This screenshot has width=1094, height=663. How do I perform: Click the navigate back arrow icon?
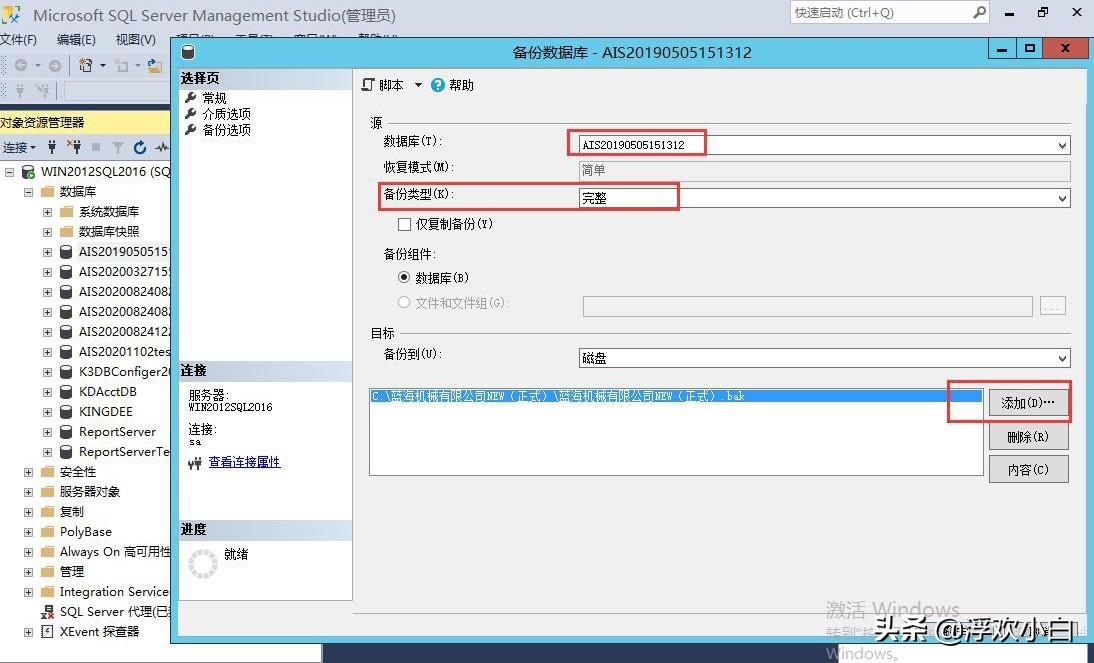pos(21,65)
